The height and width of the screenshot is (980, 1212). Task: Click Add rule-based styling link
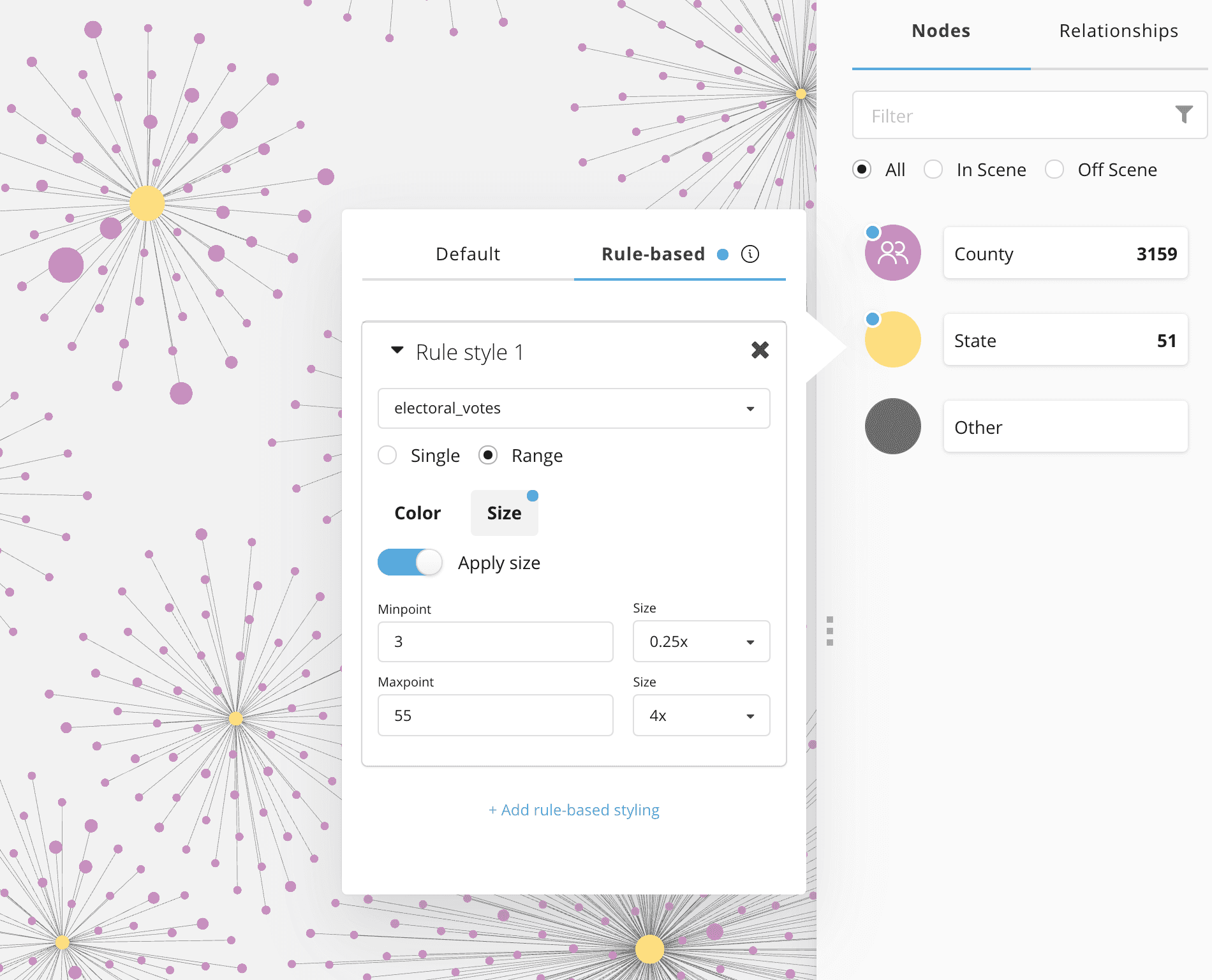(x=573, y=810)
